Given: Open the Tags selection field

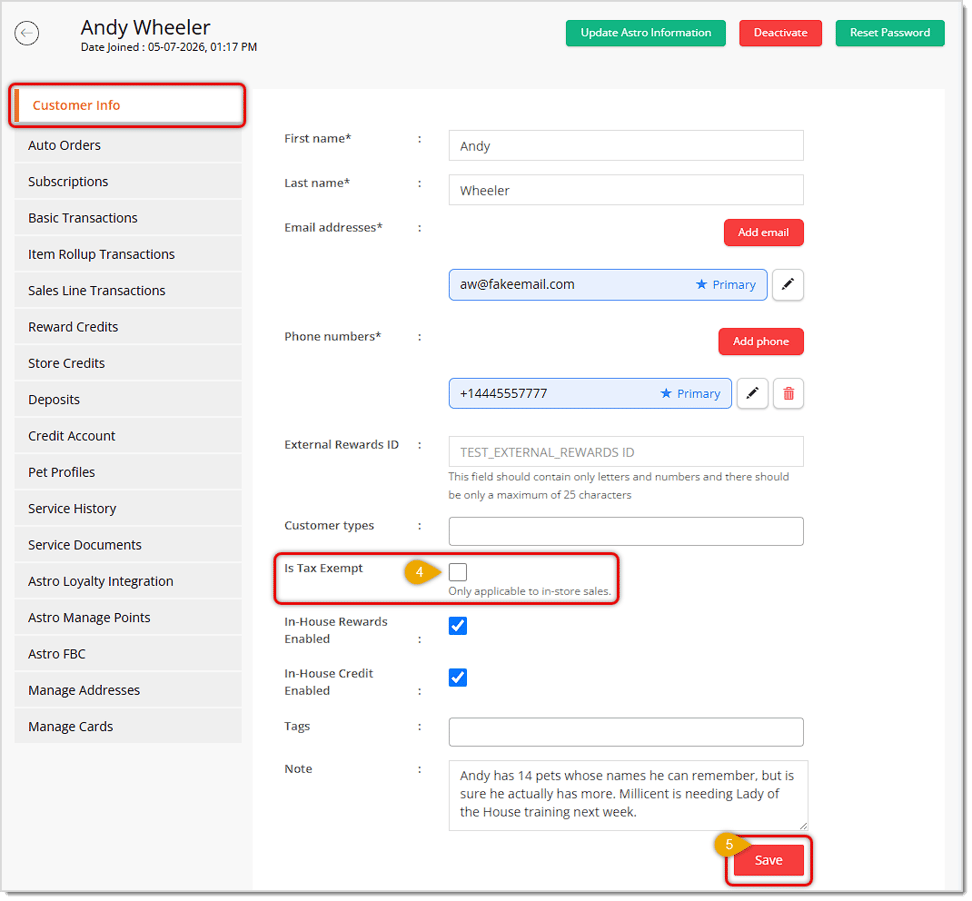Looking at the screenshot, I should pos(628,734).
